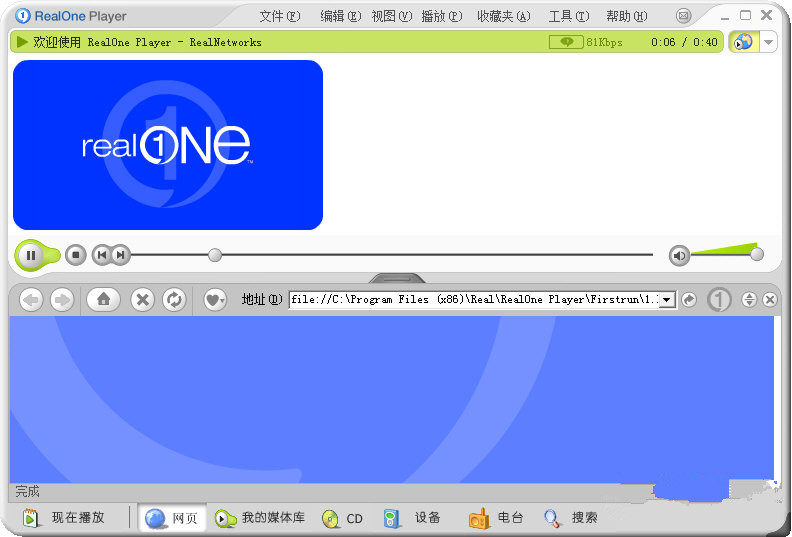Screen dimensions: 792x537
Task: Click the 81Kbps bitrate text
Action: 605,42
